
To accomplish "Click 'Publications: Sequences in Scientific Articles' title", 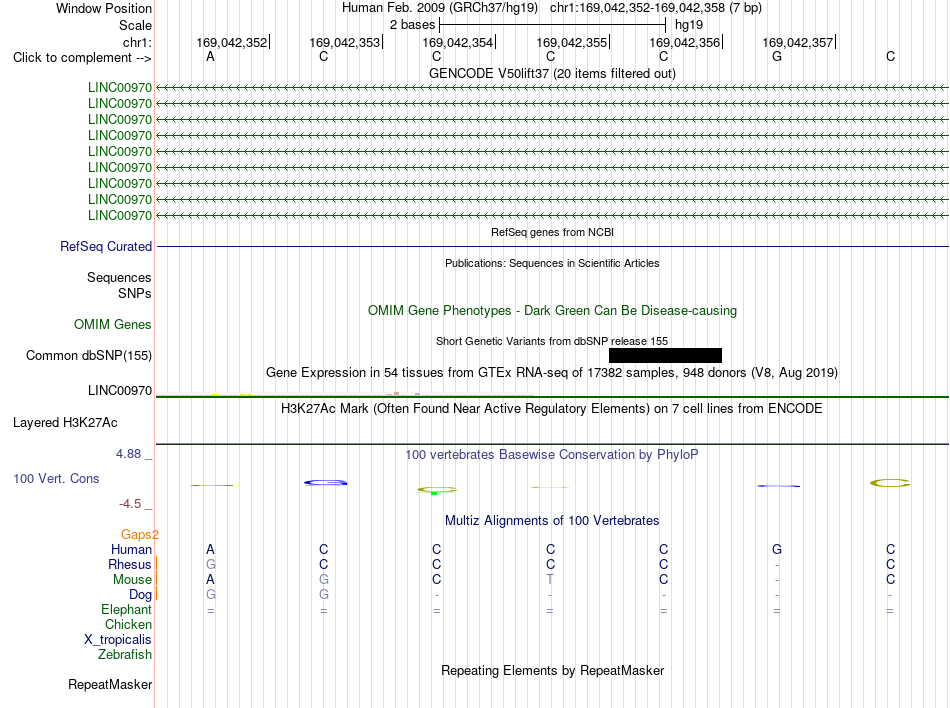I will pos(552,263).
